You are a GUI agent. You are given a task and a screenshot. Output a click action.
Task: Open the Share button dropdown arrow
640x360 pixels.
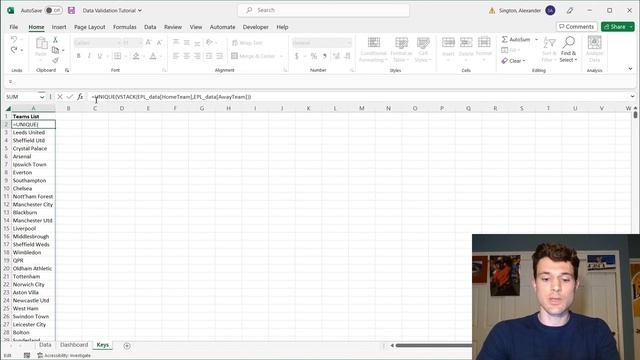631,27
